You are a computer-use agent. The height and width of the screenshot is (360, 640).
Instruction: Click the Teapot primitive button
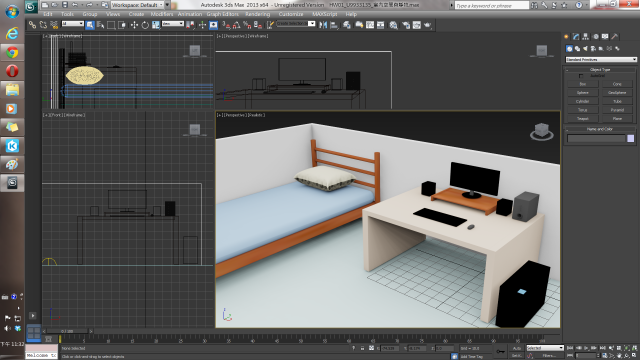(582, 119)
